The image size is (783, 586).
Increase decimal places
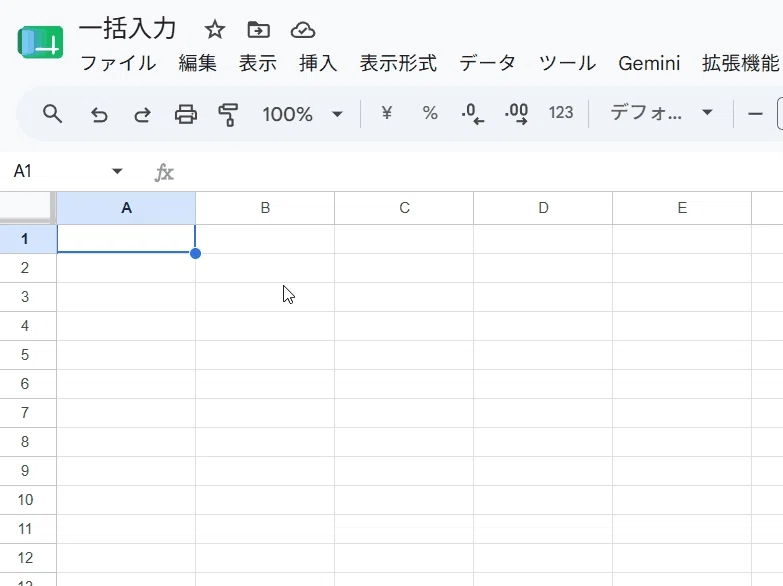[x=516, y=114]
